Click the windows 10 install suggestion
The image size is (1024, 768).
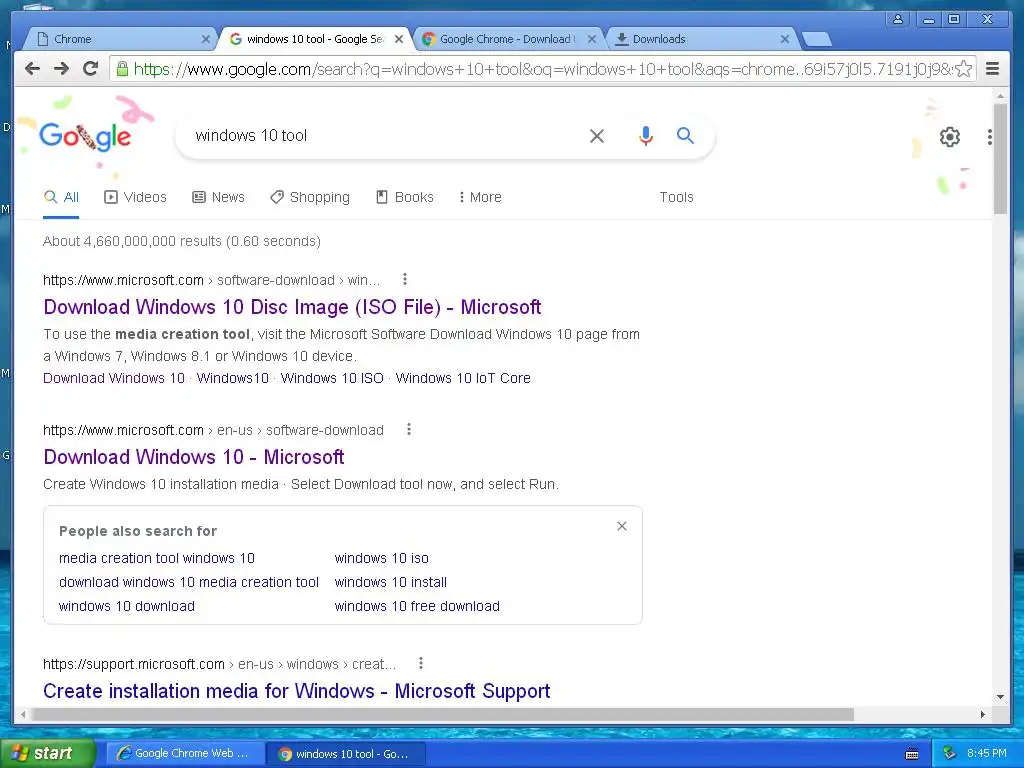(391, 583)
